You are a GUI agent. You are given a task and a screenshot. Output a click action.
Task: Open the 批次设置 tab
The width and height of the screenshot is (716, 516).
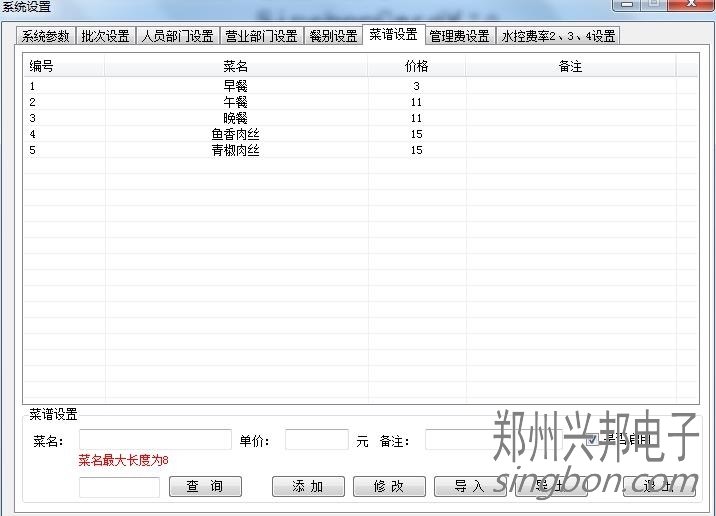(x=105, y=36)
